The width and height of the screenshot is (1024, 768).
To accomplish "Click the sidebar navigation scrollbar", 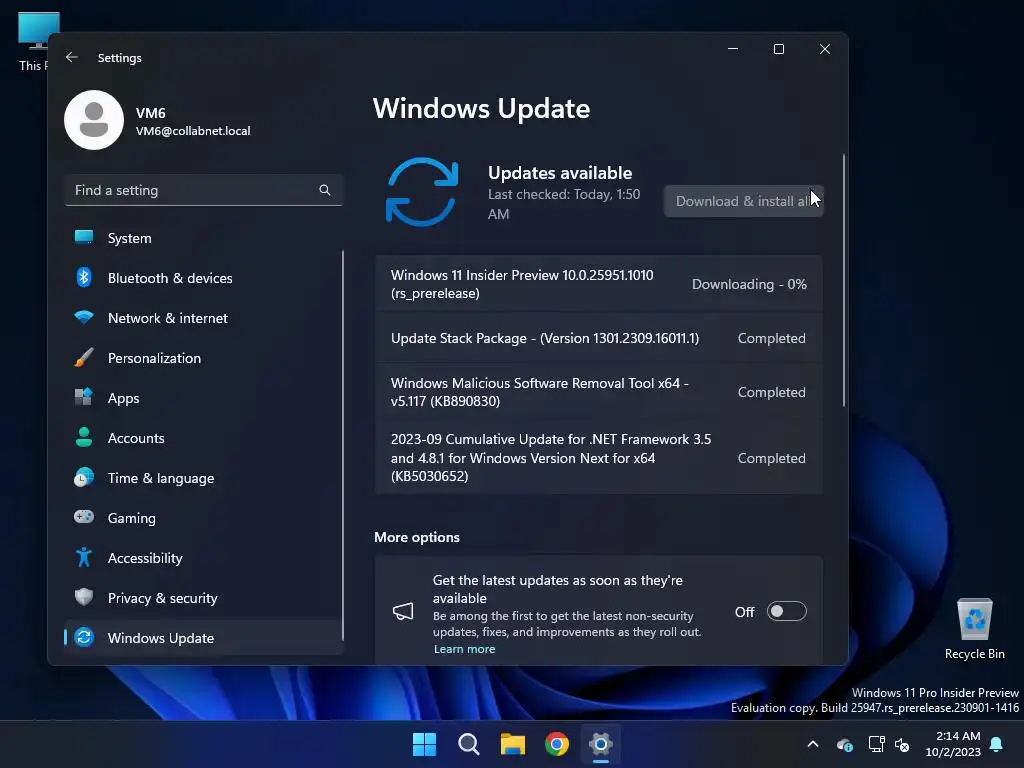I will click(342, 445).
